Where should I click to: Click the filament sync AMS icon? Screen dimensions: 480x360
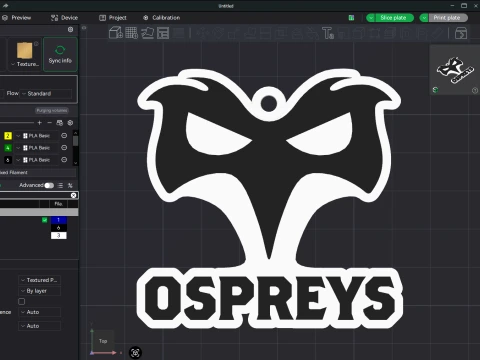point(60,123)
